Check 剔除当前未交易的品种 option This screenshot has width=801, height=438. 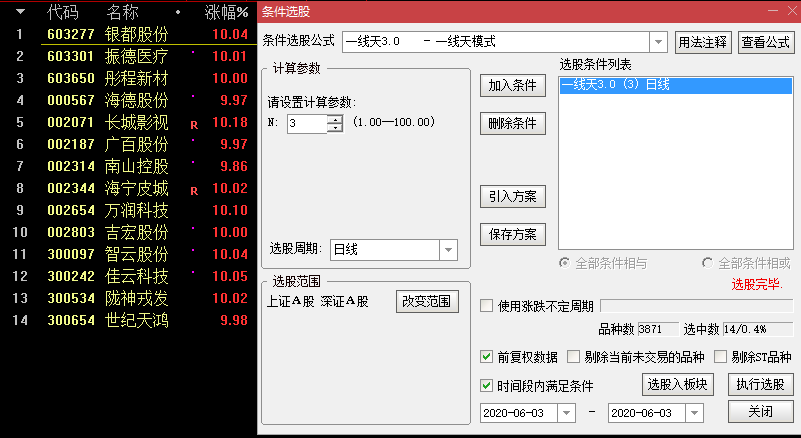pos(574,356)
